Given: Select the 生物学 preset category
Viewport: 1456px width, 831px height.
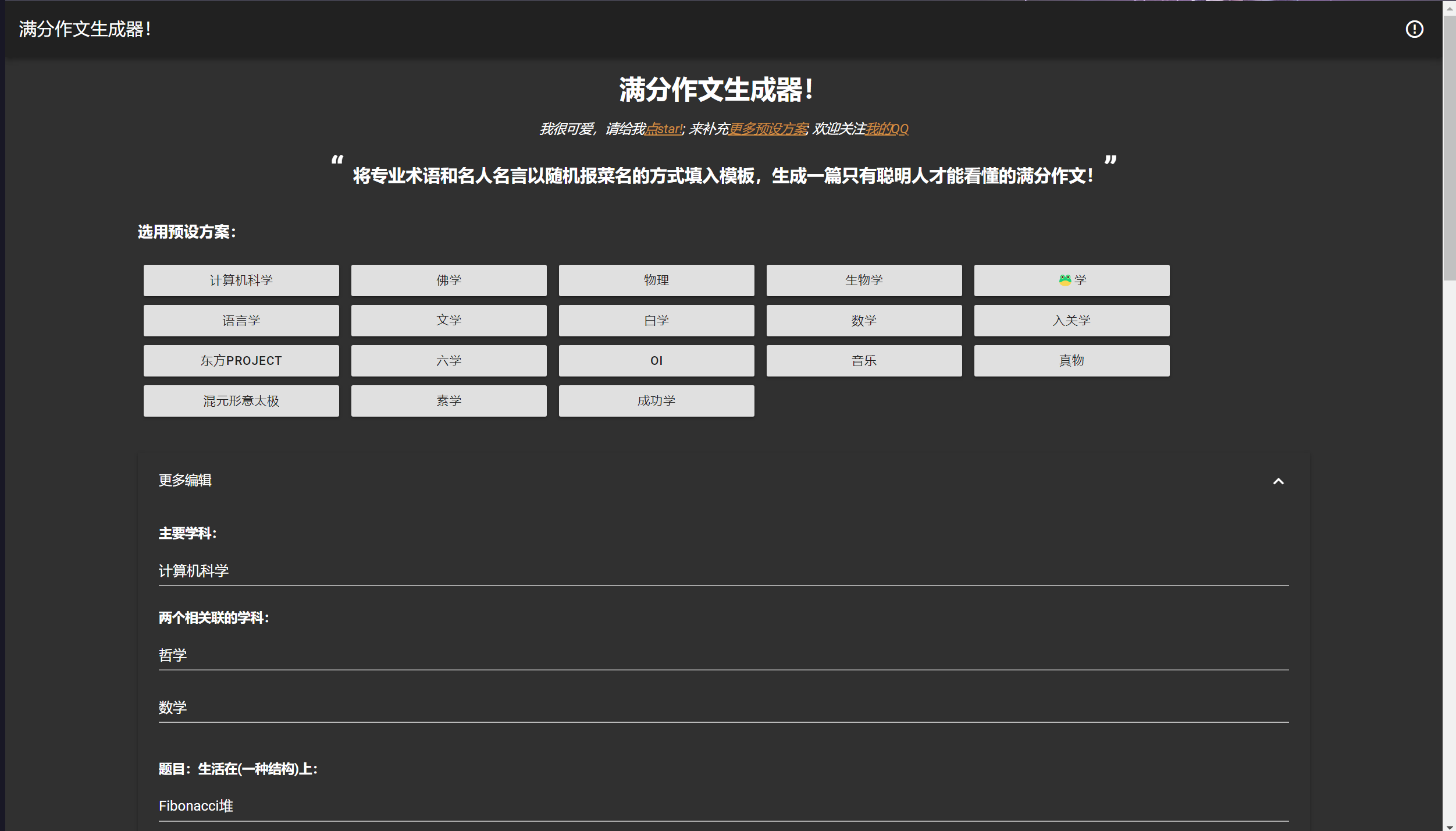Looking at the screenshot, I should pos(862,279).
